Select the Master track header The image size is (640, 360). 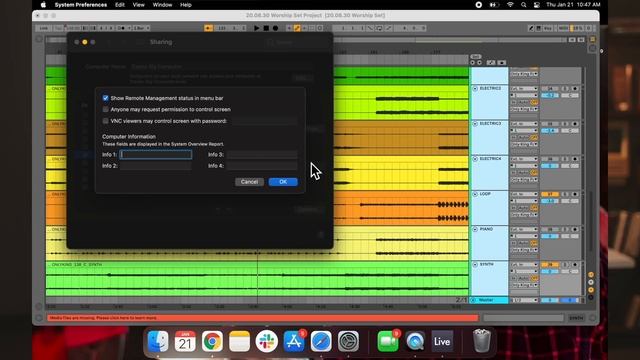[489, 300]
